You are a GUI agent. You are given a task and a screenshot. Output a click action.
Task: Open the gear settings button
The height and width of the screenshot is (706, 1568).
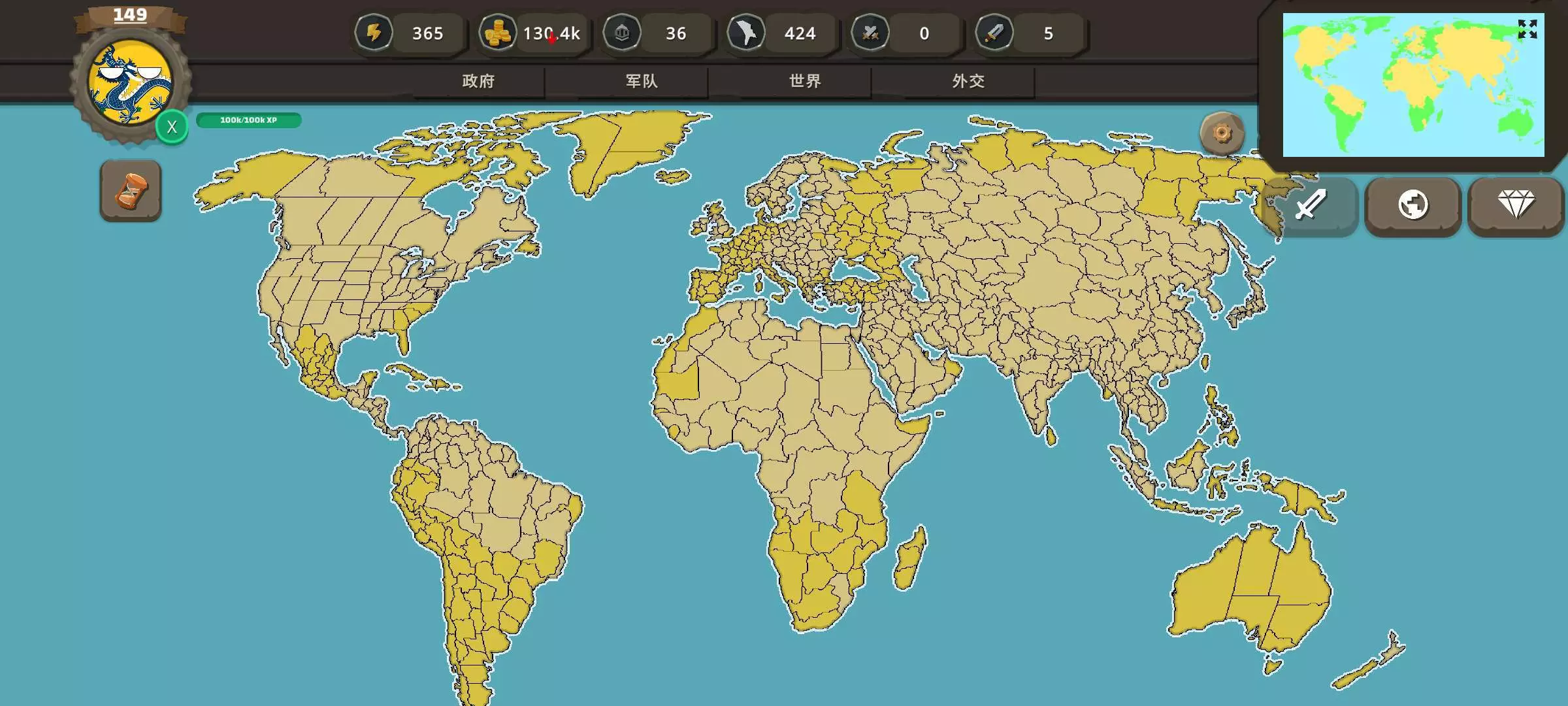click(x=1222, y=133)
